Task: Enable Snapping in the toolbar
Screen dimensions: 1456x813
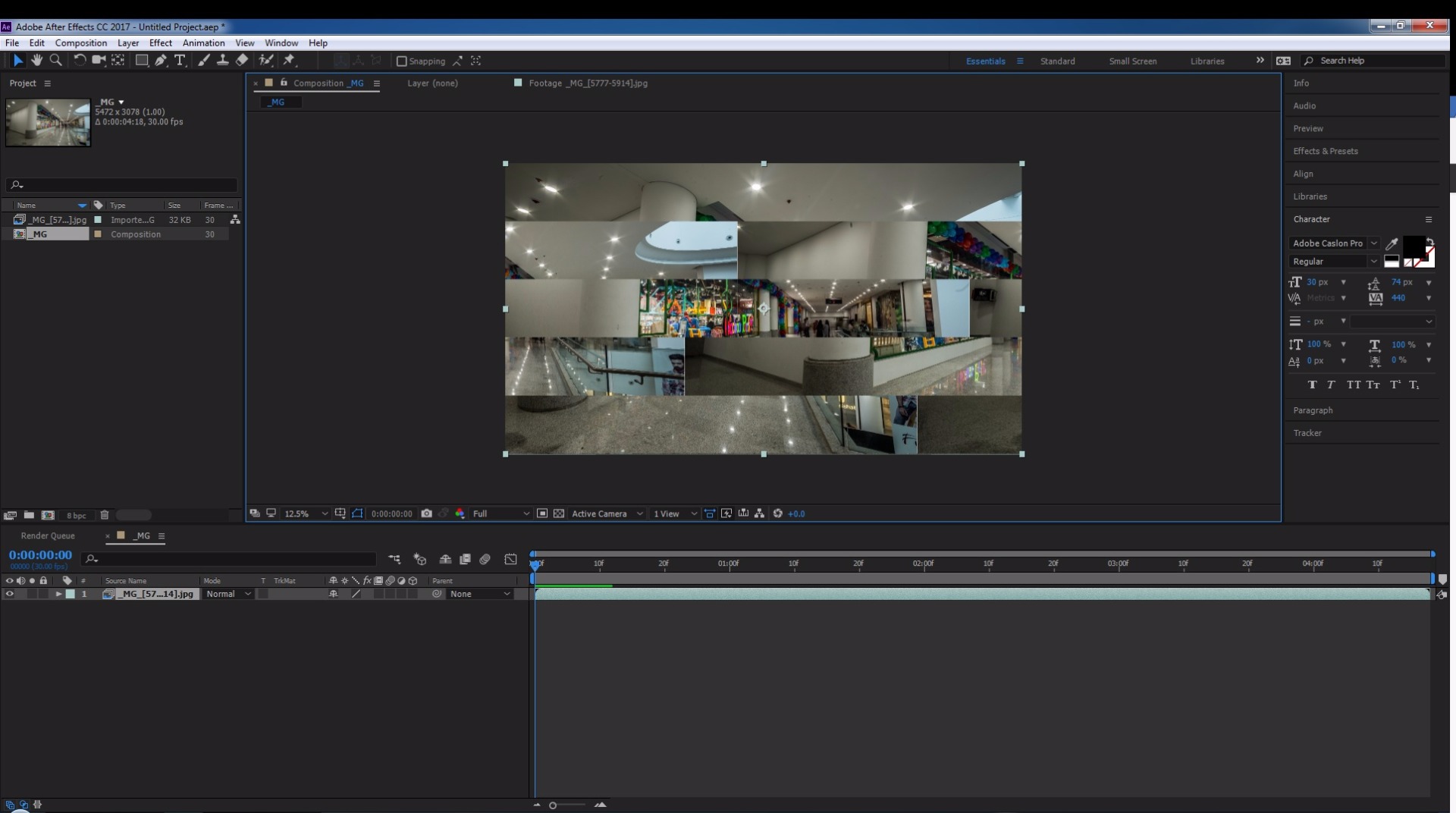Action: [402, 61]
